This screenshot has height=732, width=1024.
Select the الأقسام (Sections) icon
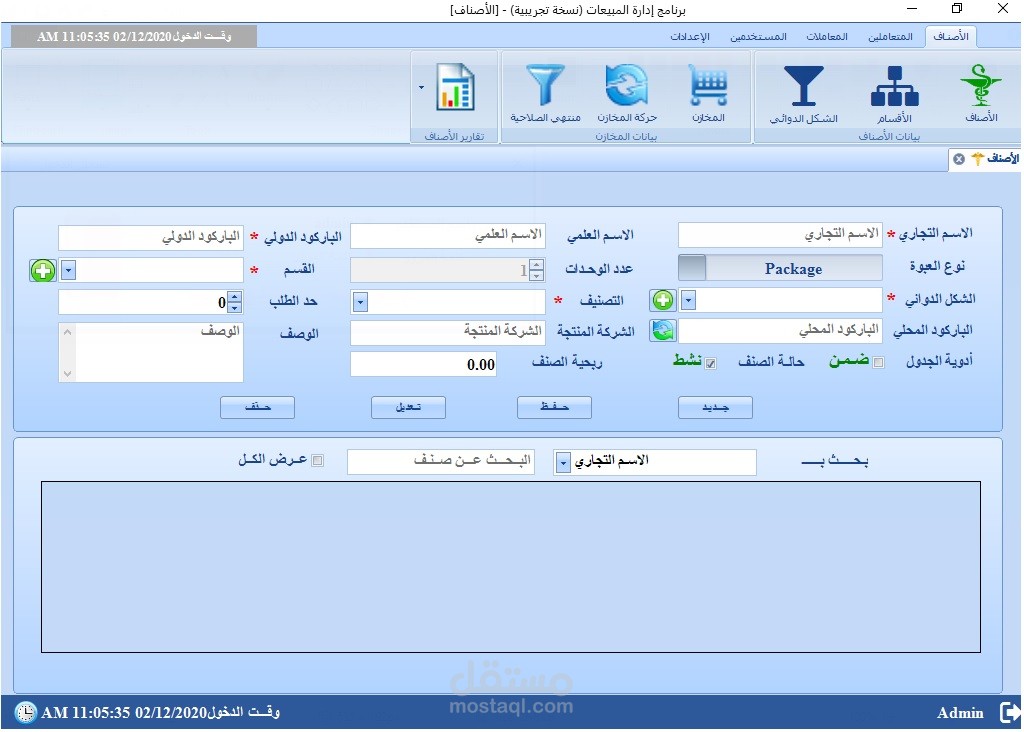coord(893,90)
